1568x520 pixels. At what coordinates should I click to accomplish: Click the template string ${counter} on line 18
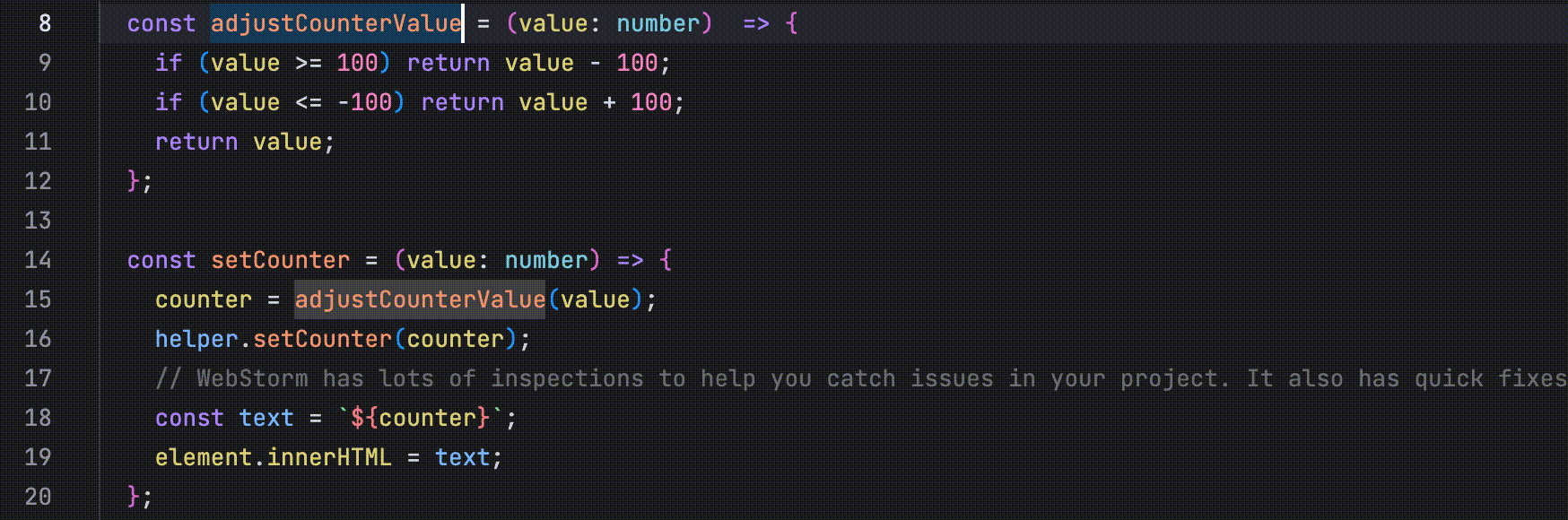coord(420,418)
